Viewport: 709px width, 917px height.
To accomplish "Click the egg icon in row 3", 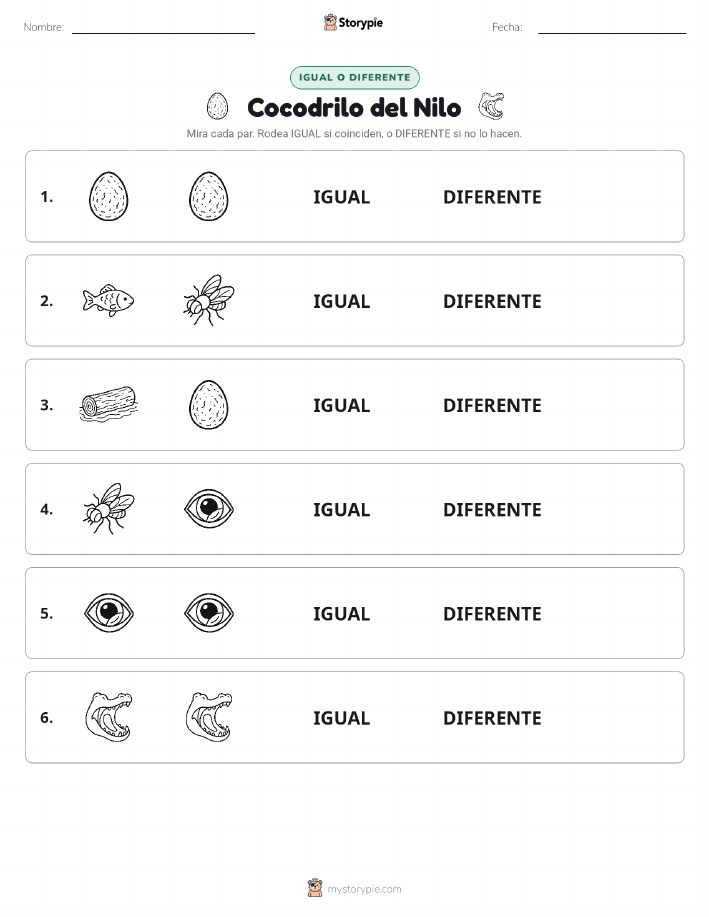I will [x=209, y=405].
